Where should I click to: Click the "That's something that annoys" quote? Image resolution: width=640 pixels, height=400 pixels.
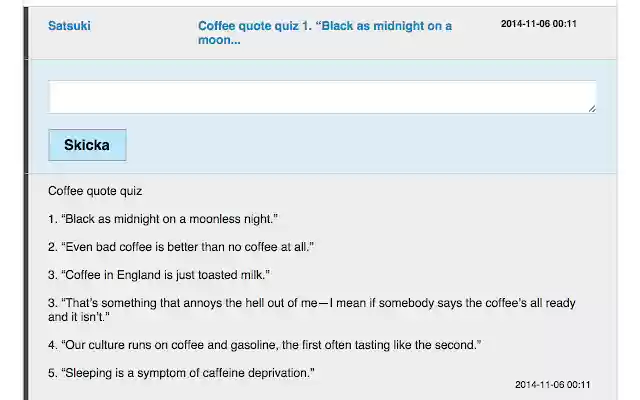click(x=311, y=302)
